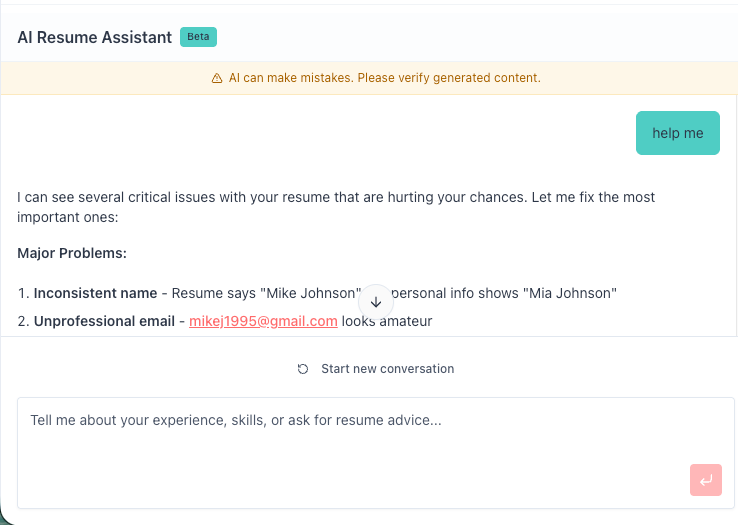Image resolution: width=738 pixels, height=525 pixels.
Task: Click the bold "Unprofessional email" text
Action: (x=103, y=321)
